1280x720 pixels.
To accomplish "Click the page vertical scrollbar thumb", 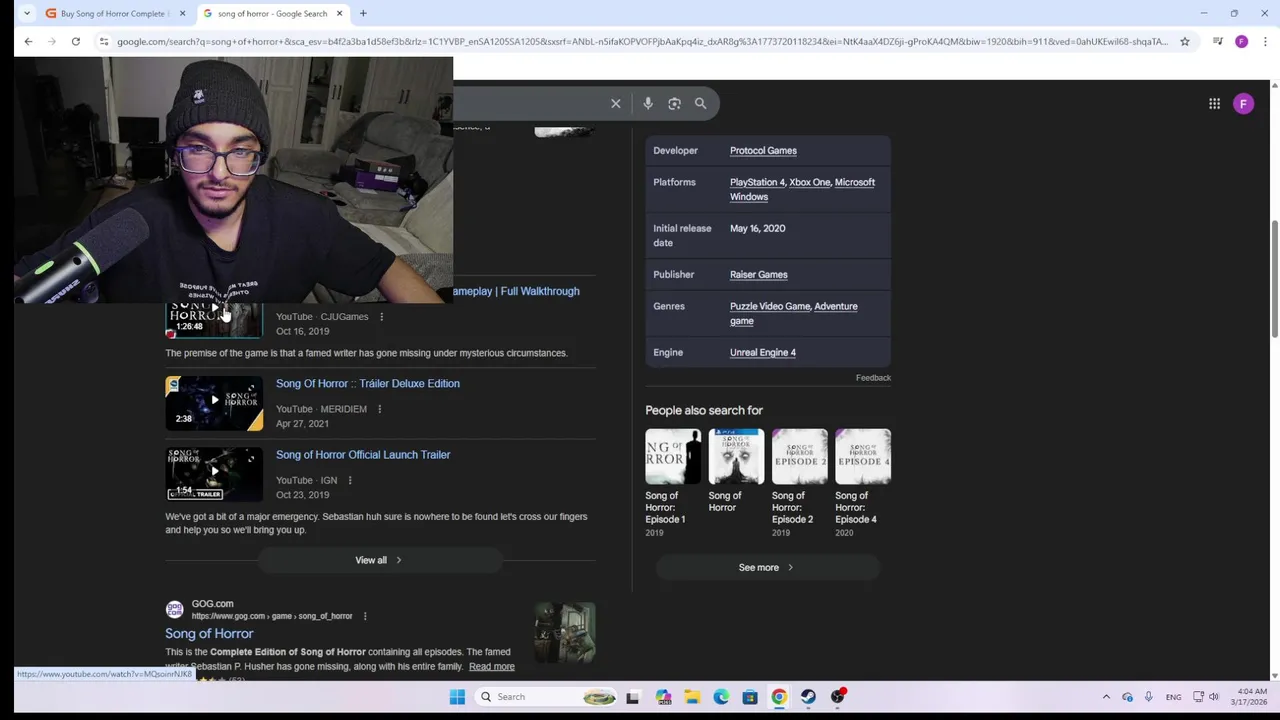I will pos(1275,278).
